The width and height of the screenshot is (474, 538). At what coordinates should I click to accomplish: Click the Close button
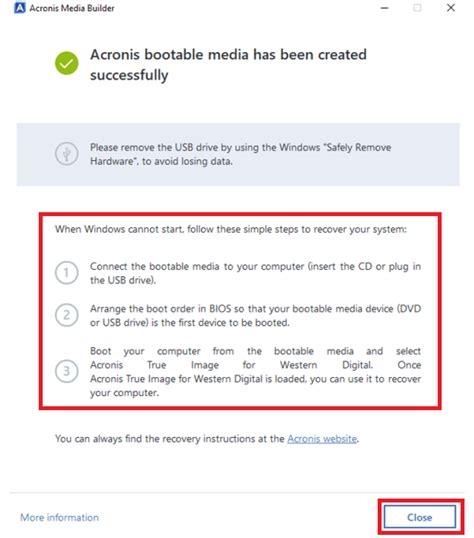(420, 517)
